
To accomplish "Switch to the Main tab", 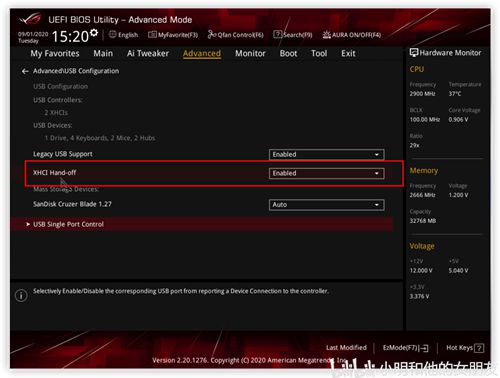I will point(103,53).
